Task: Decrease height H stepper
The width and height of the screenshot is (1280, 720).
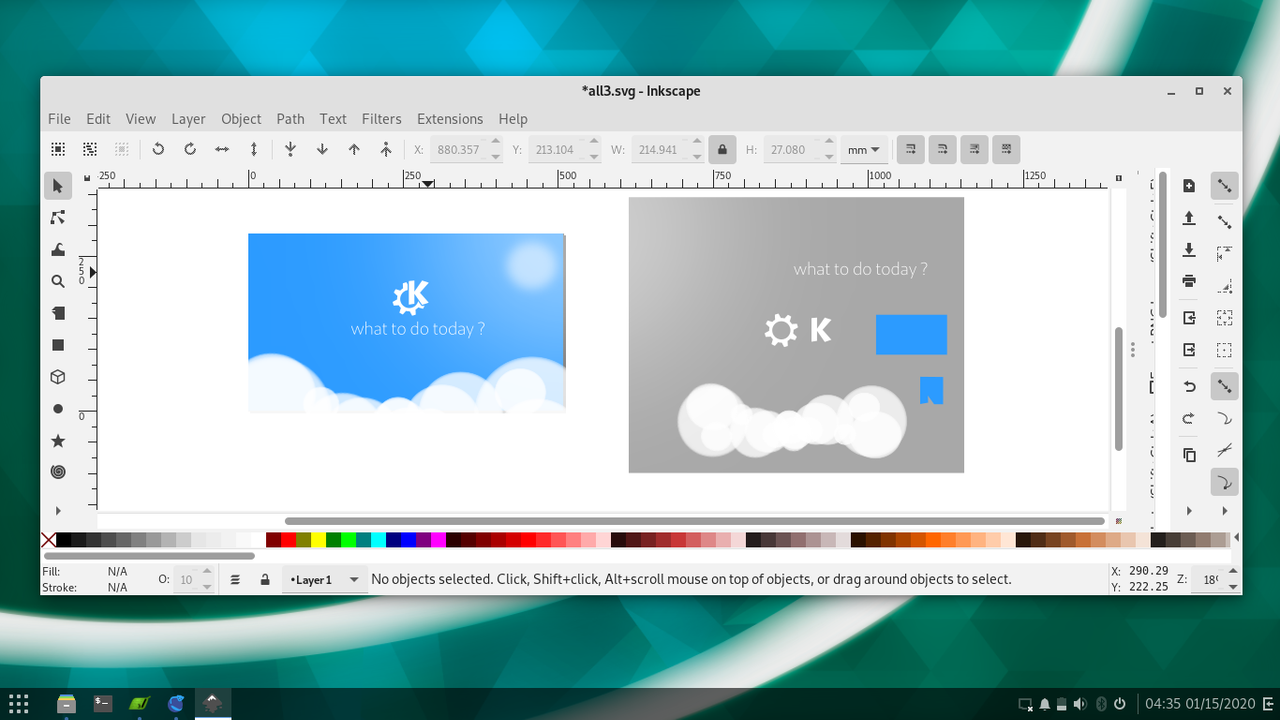Action: click(x=828, y=156)
